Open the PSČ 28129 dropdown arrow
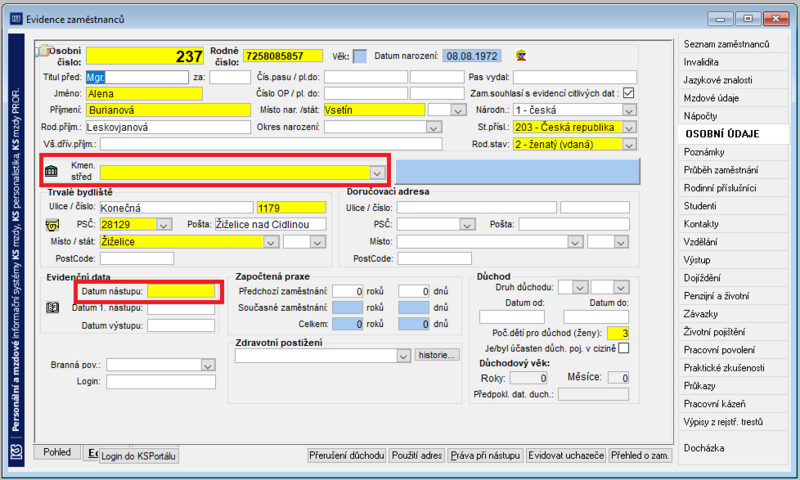Image resolution: width=800 pixels, height=480 pixels. pyautogui.click(x=163, y=224)
